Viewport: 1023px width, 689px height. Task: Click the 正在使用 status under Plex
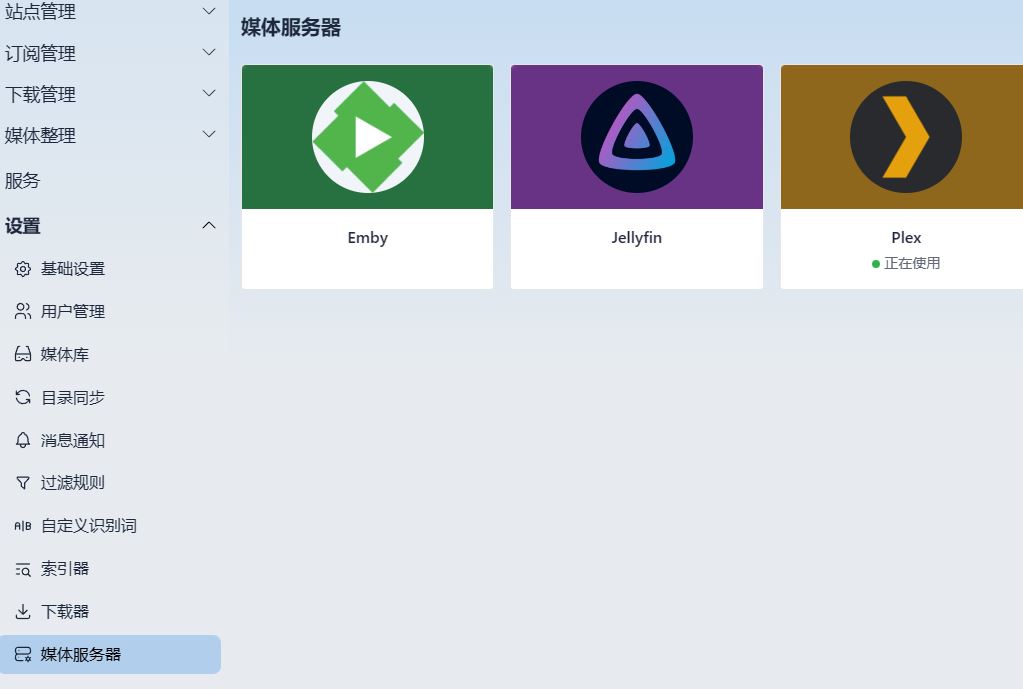(x=906, y=263)
